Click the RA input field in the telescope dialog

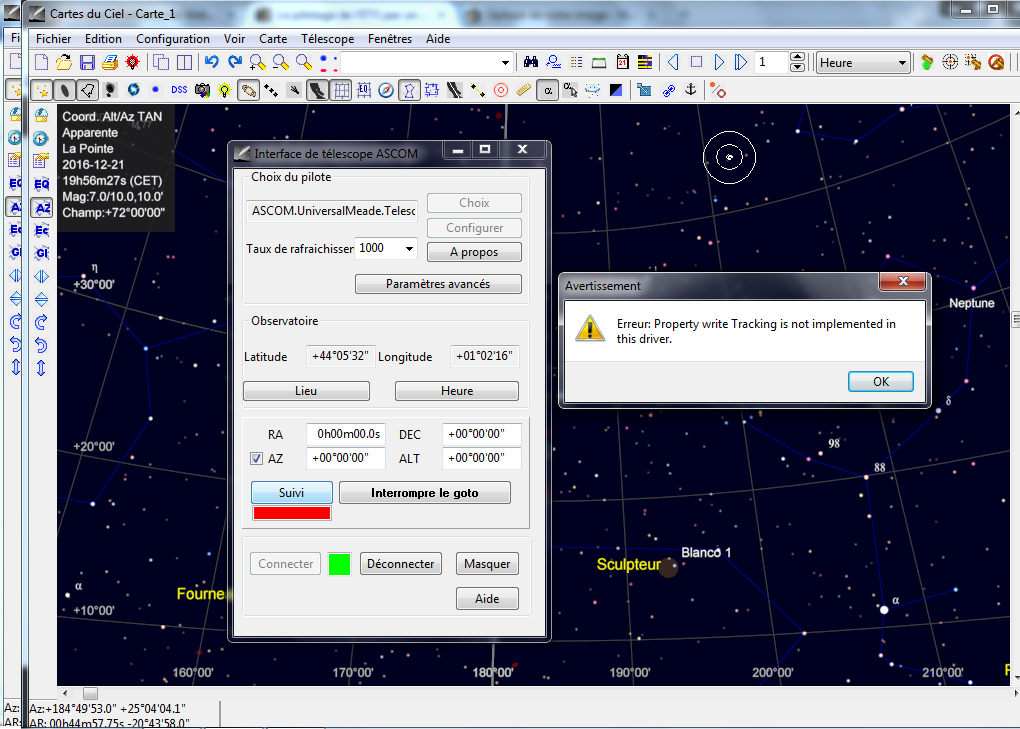coord(345,434)
